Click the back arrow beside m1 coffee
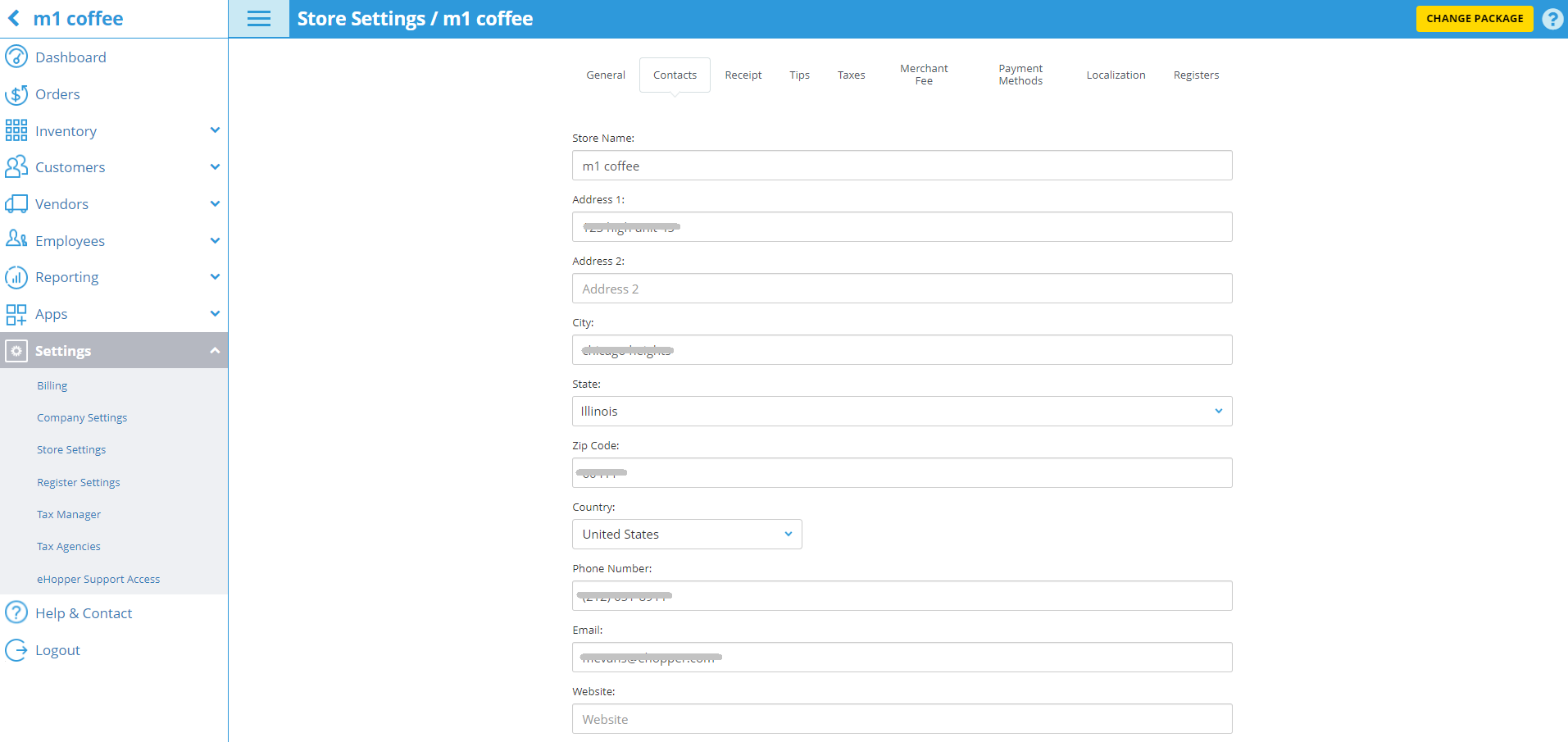1568x742 pixels. (14, 18)
